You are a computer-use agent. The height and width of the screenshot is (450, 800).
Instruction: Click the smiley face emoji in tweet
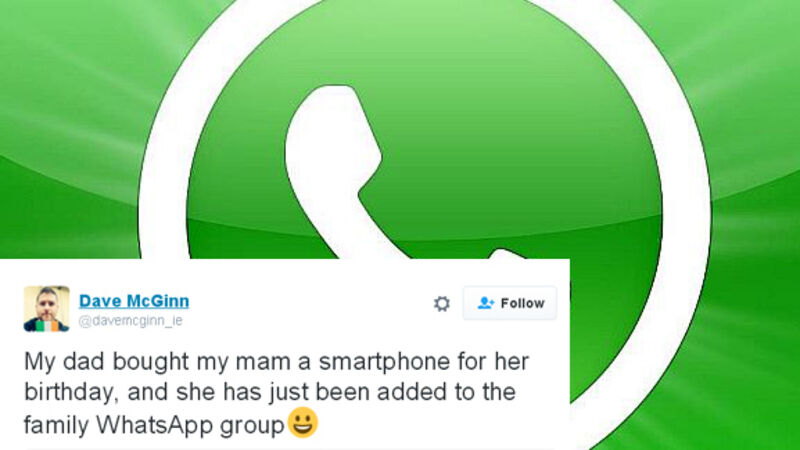(x=303, y=423)
